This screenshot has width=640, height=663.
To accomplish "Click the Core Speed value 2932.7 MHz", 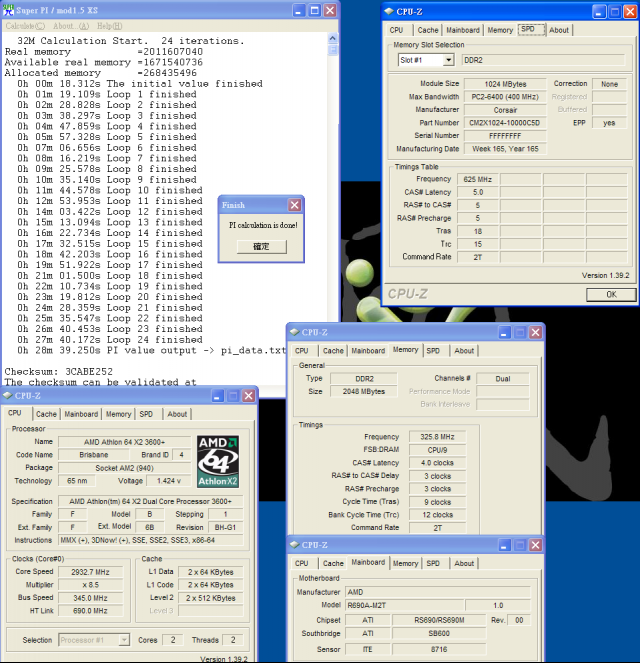I will tap(90, 572).
